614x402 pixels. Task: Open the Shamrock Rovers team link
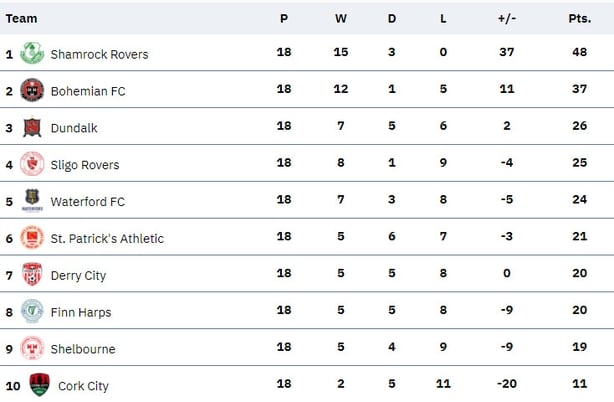point(99,54)
